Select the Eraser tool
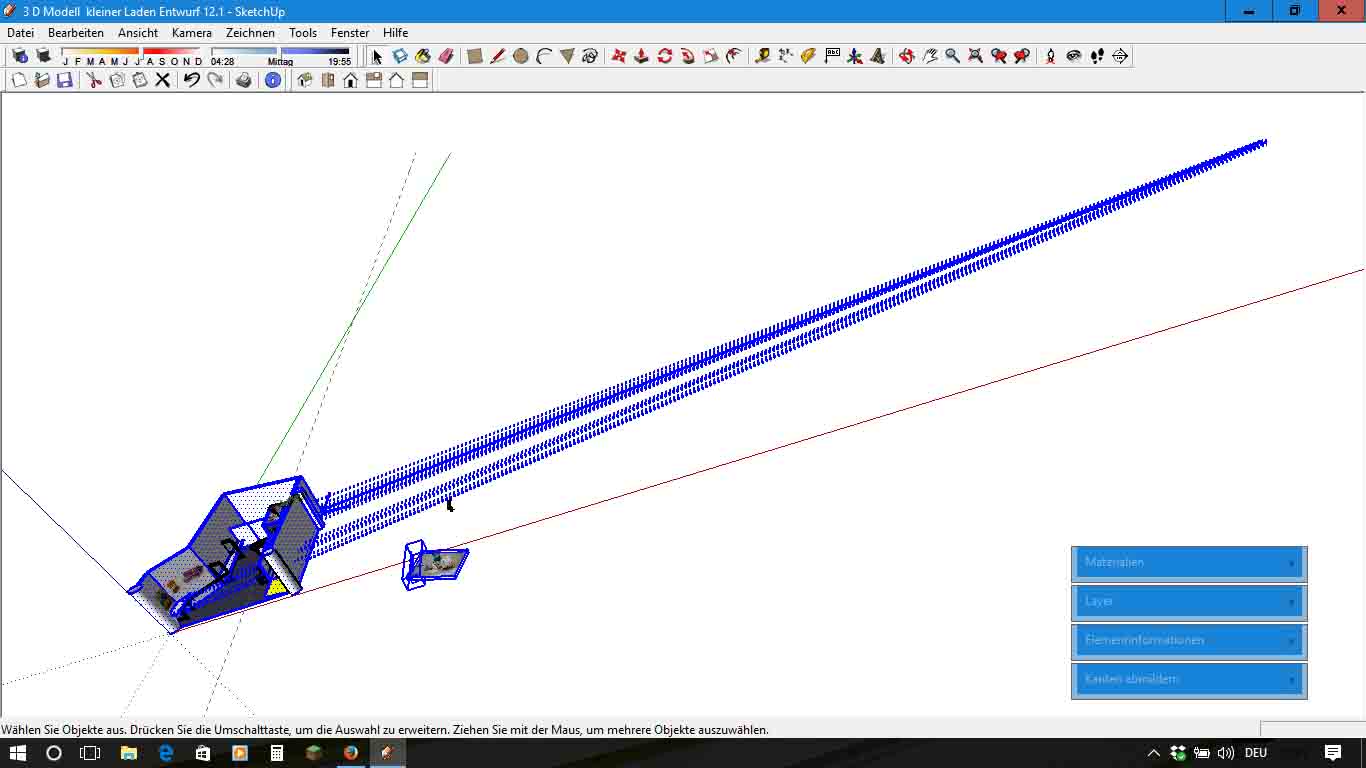 click(x=446, y=56)
